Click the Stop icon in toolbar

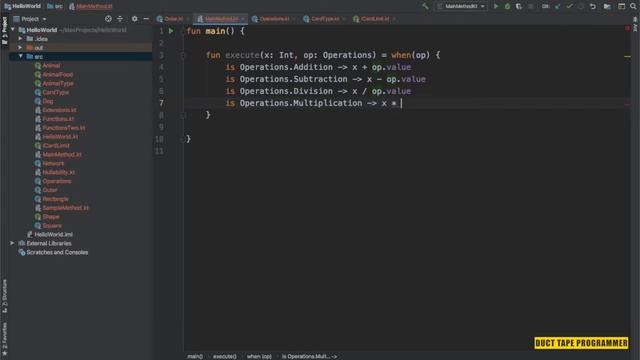tap(531, 6)
